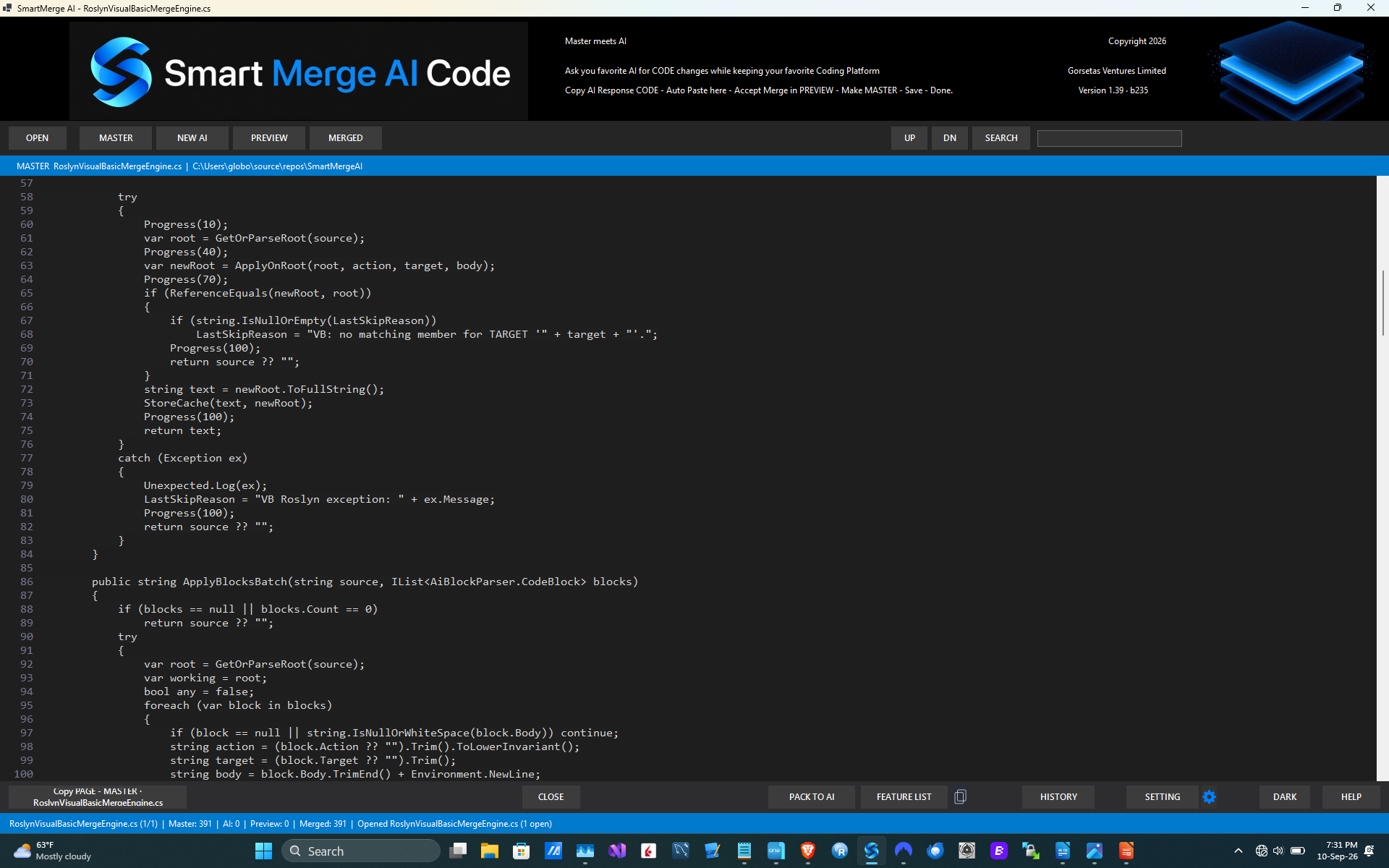The height and width of the screenshot is (868, 1389).
Task: Click the line 'Unexpected.Log(ex);'
Action: pos(205,485)
